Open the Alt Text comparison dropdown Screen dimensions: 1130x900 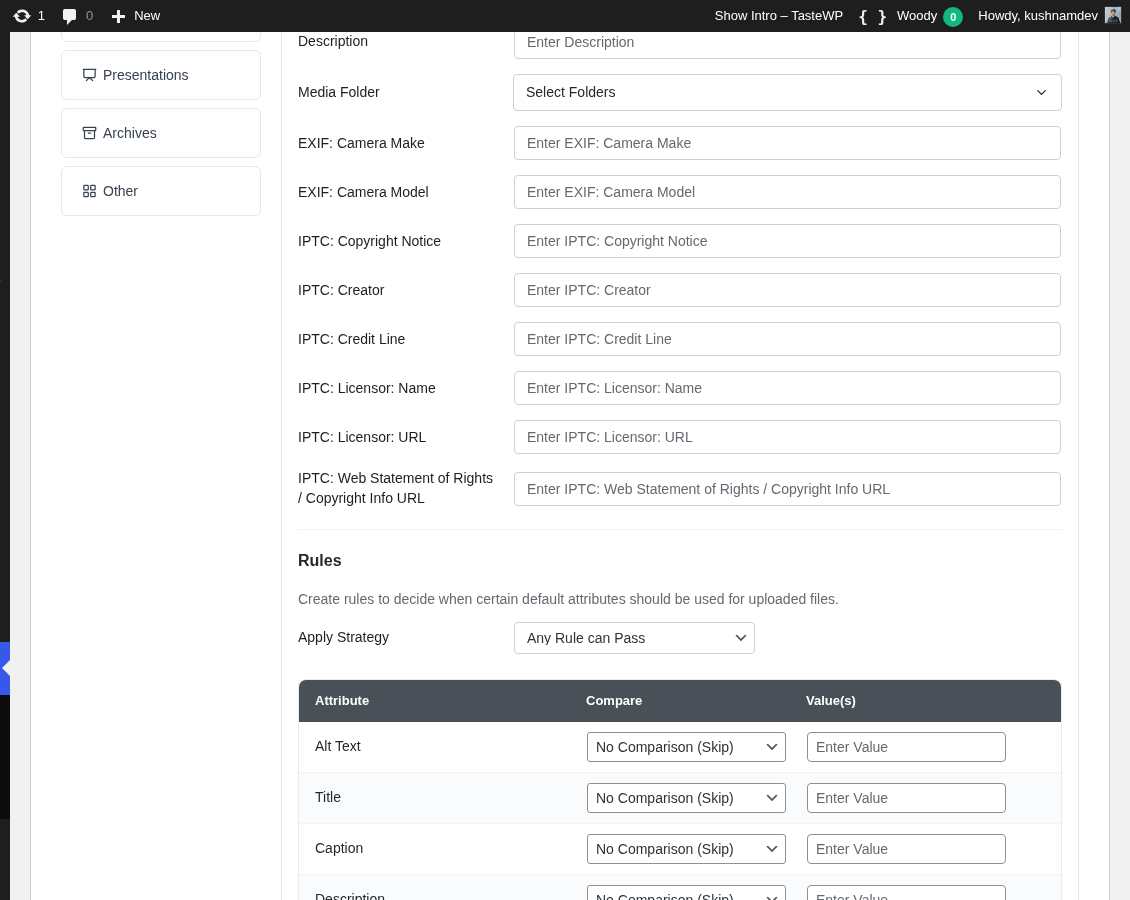[x=686, y=747]
